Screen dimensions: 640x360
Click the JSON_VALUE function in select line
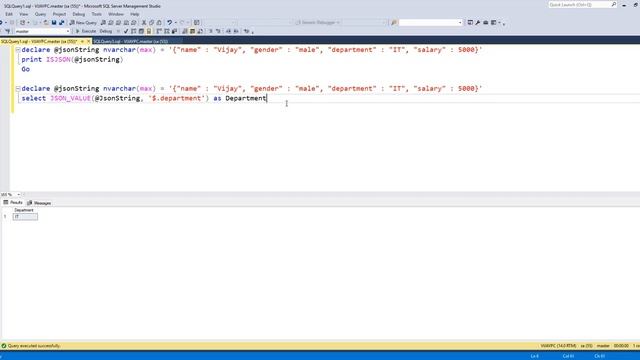[x=70, y=98]
